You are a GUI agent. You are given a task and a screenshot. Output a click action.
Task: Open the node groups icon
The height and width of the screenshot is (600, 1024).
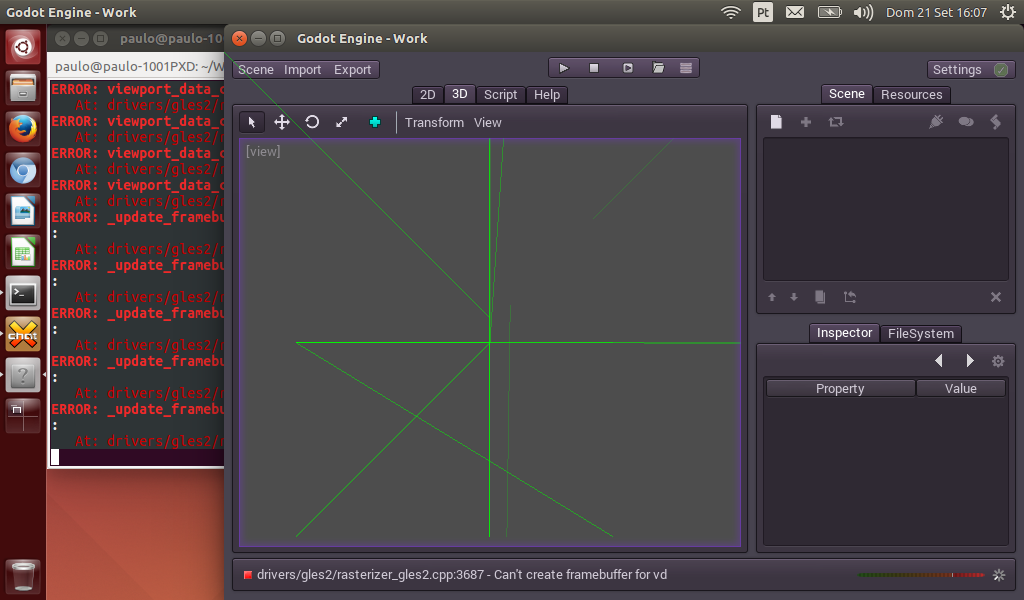966,122
